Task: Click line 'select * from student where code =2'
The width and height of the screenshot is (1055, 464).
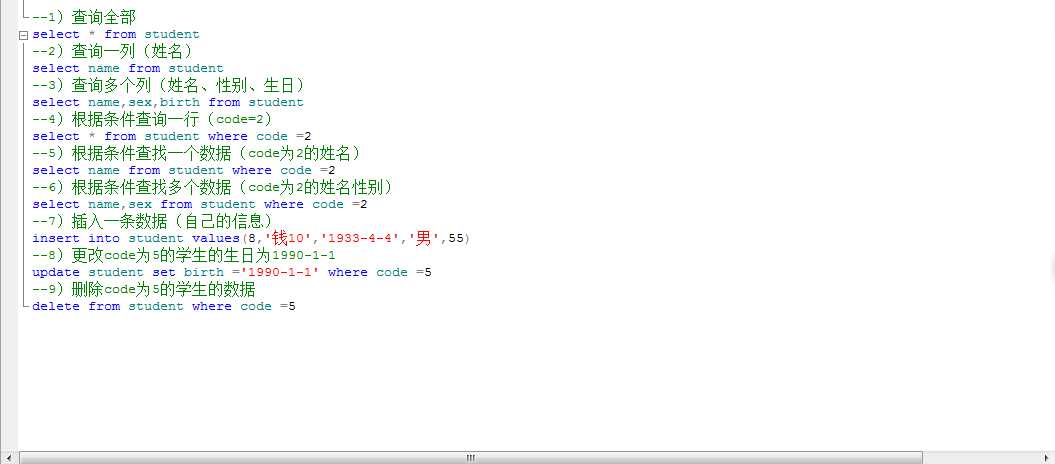Action: pyautogui.click(x=172, y=137)
